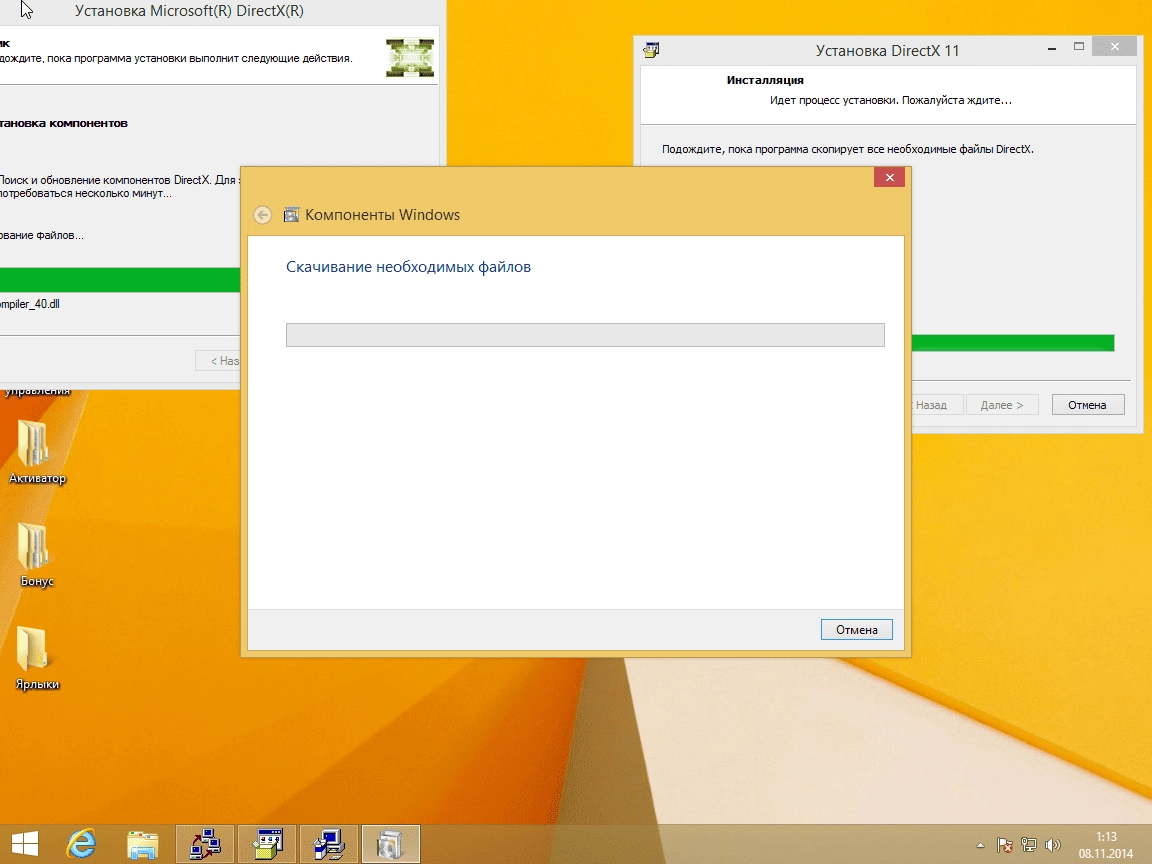Maximize the Установка DirectX 11 window
Viewport: 1152px width, 864px height.
click(1079, 48)
